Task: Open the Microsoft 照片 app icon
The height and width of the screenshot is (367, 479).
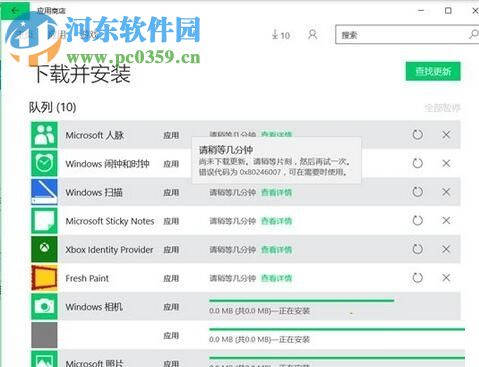Action: point(44,359)
